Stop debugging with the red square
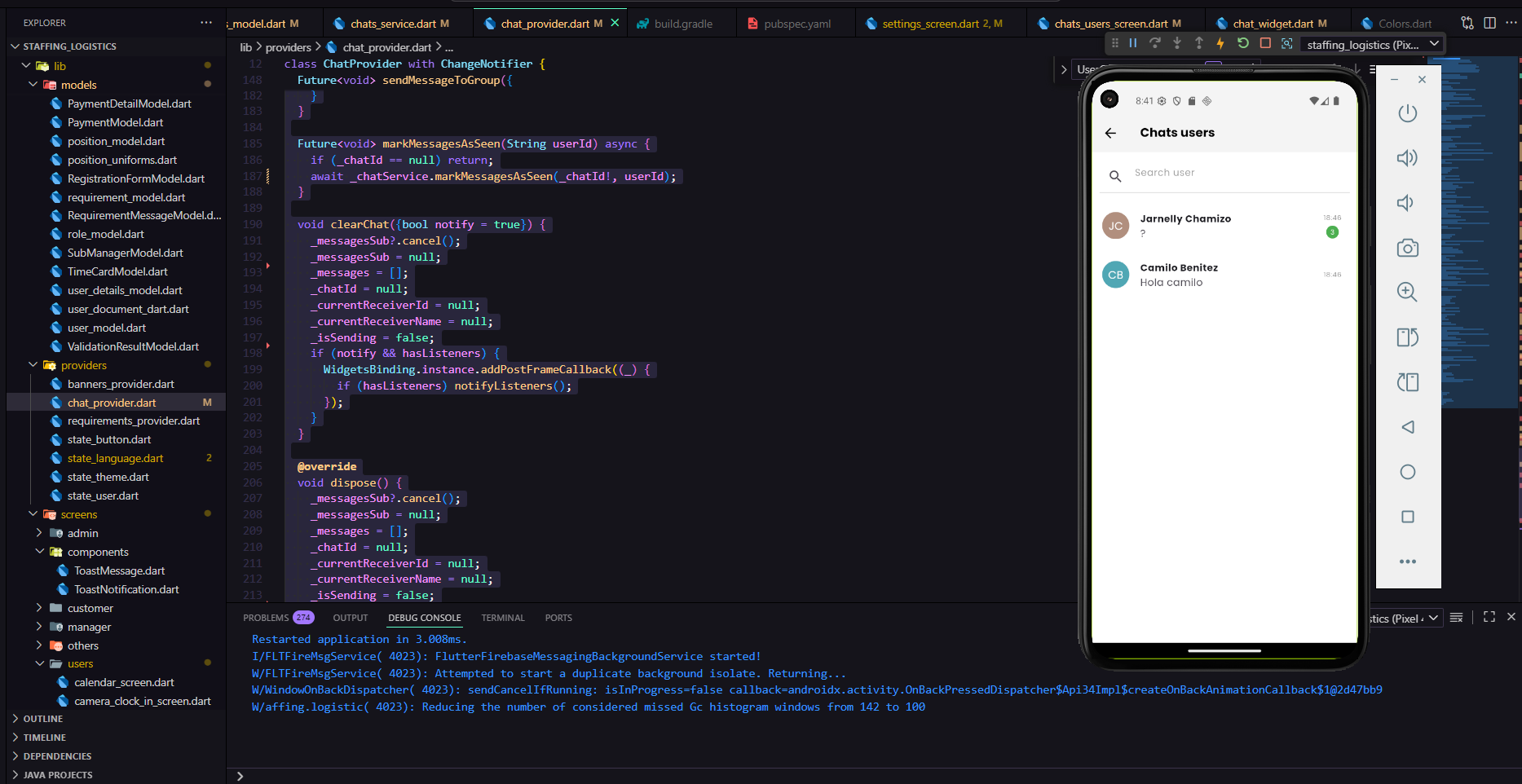 point(1265,43)
